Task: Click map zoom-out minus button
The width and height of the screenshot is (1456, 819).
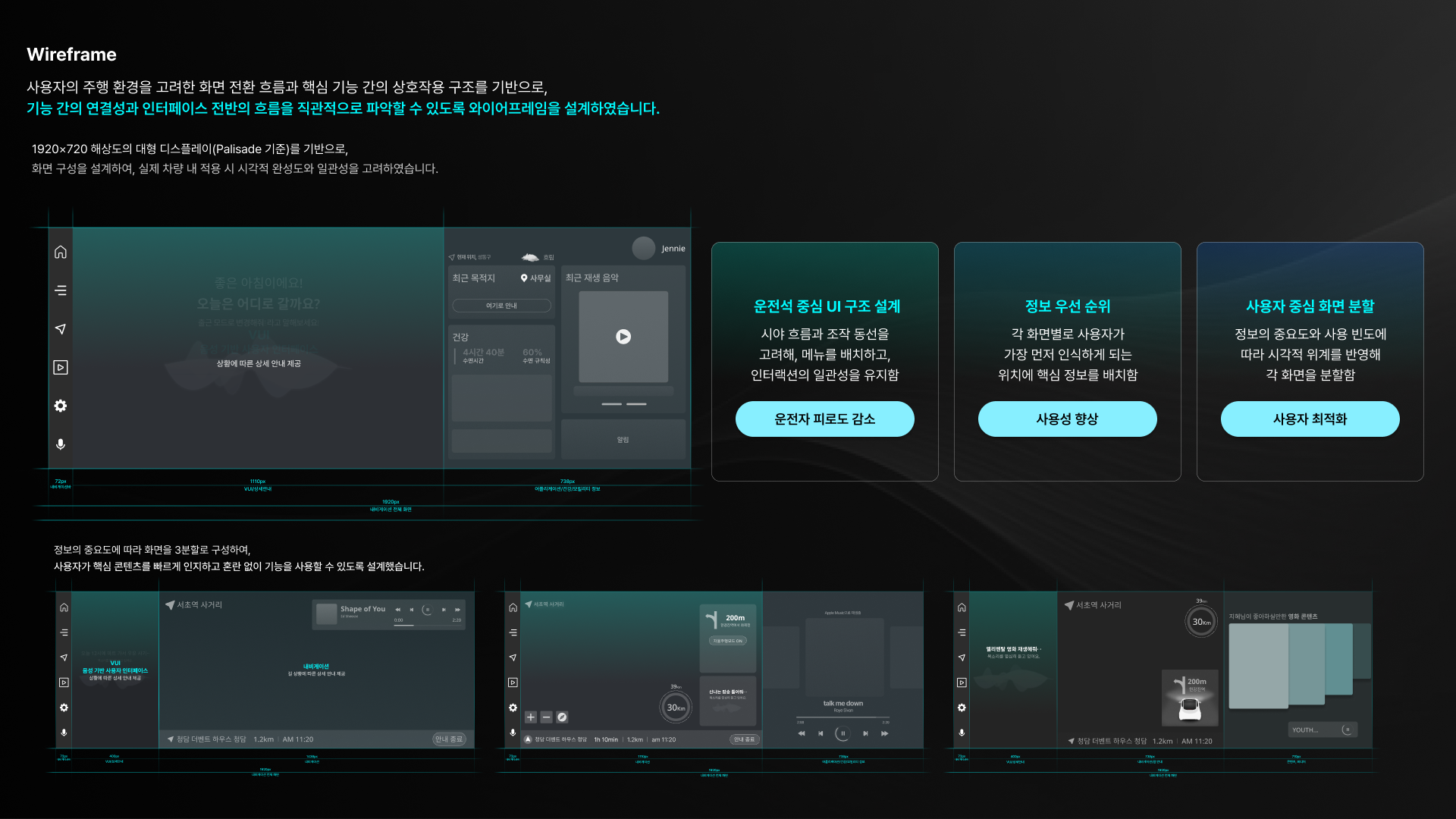Action: (x=546, y=717)
